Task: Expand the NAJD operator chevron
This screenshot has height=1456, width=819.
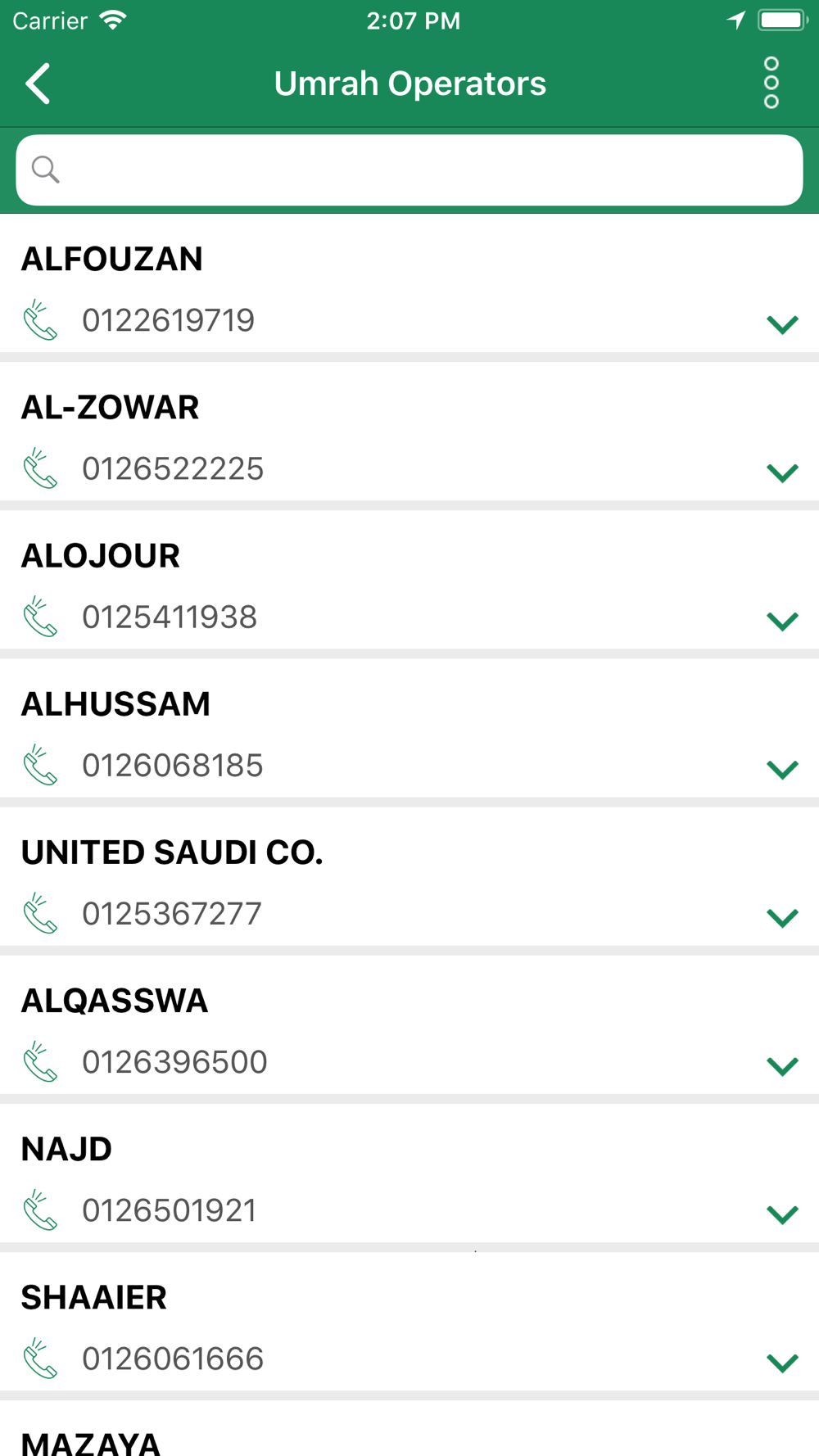Action: point(782,1214)
